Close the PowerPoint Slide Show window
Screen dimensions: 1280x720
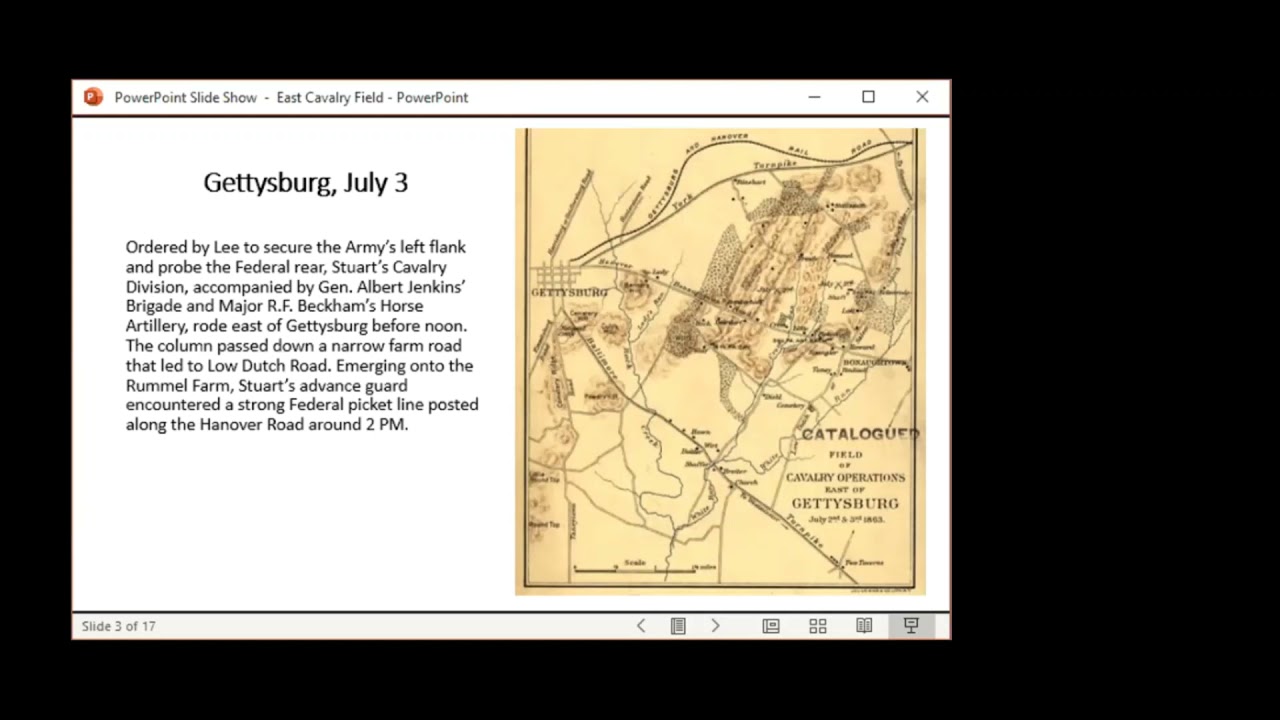[922, 97]
